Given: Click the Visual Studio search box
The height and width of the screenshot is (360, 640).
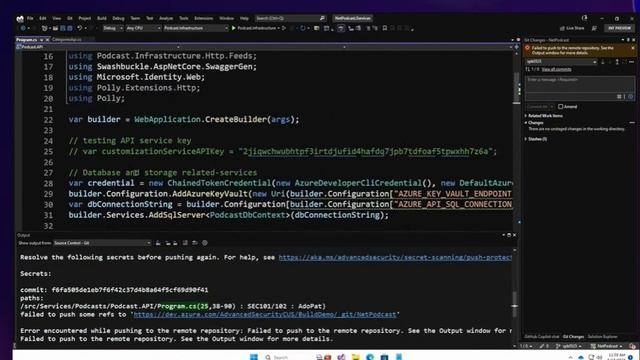Looking at the screenshot, I should tap(290, 18).
